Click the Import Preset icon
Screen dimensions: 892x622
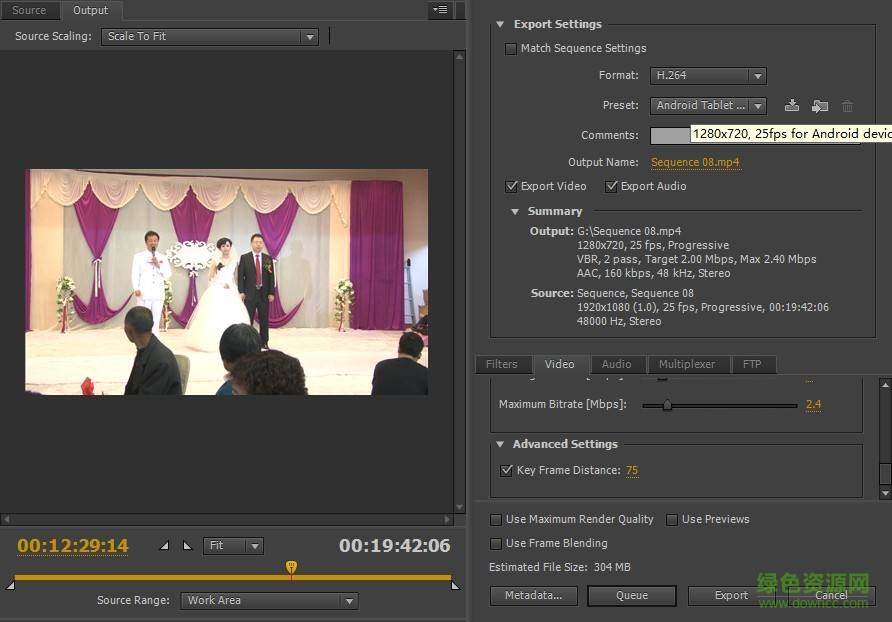click(x=820, y=105)
